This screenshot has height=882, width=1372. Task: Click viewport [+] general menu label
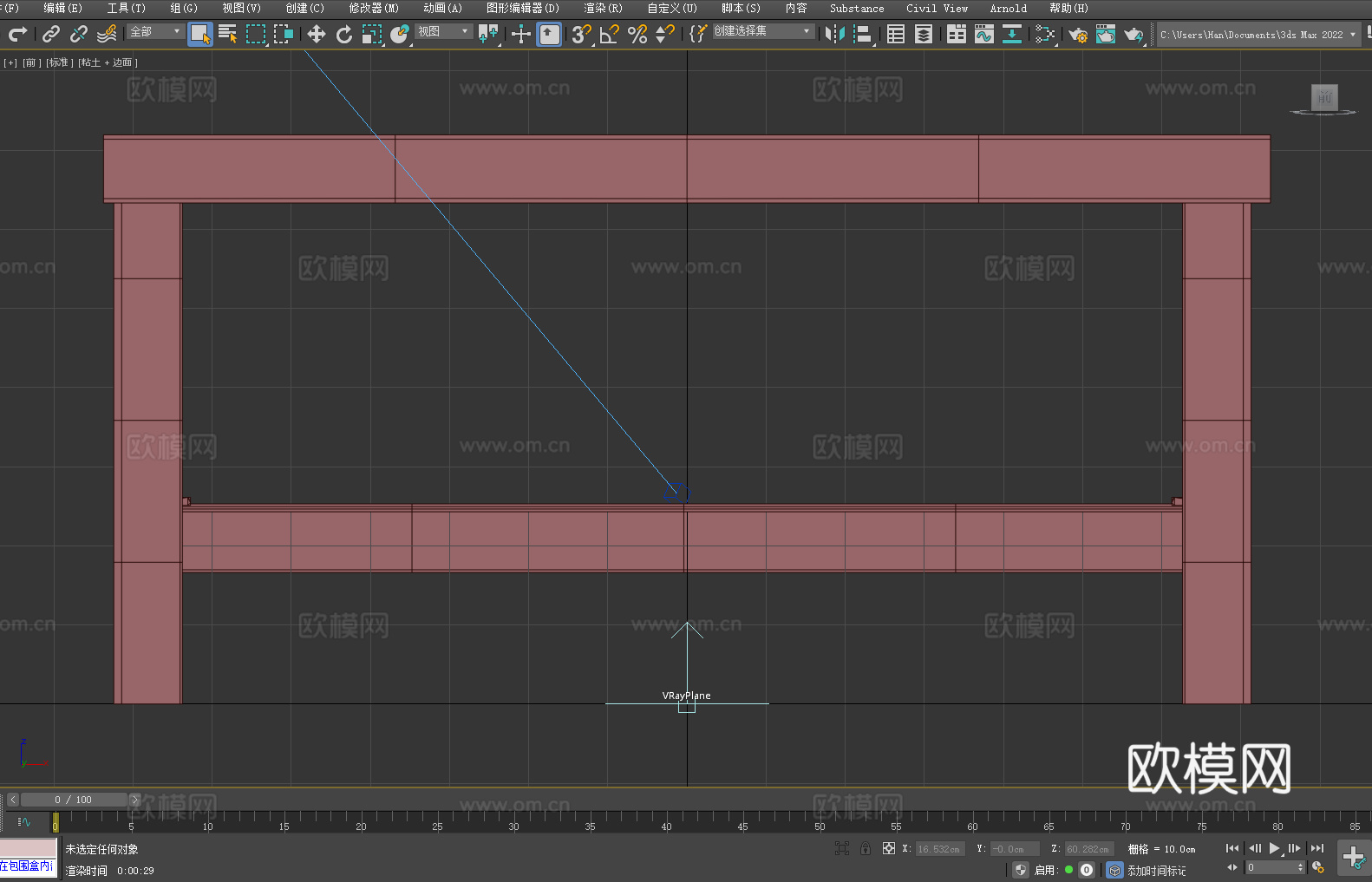(x=10, y=62)
